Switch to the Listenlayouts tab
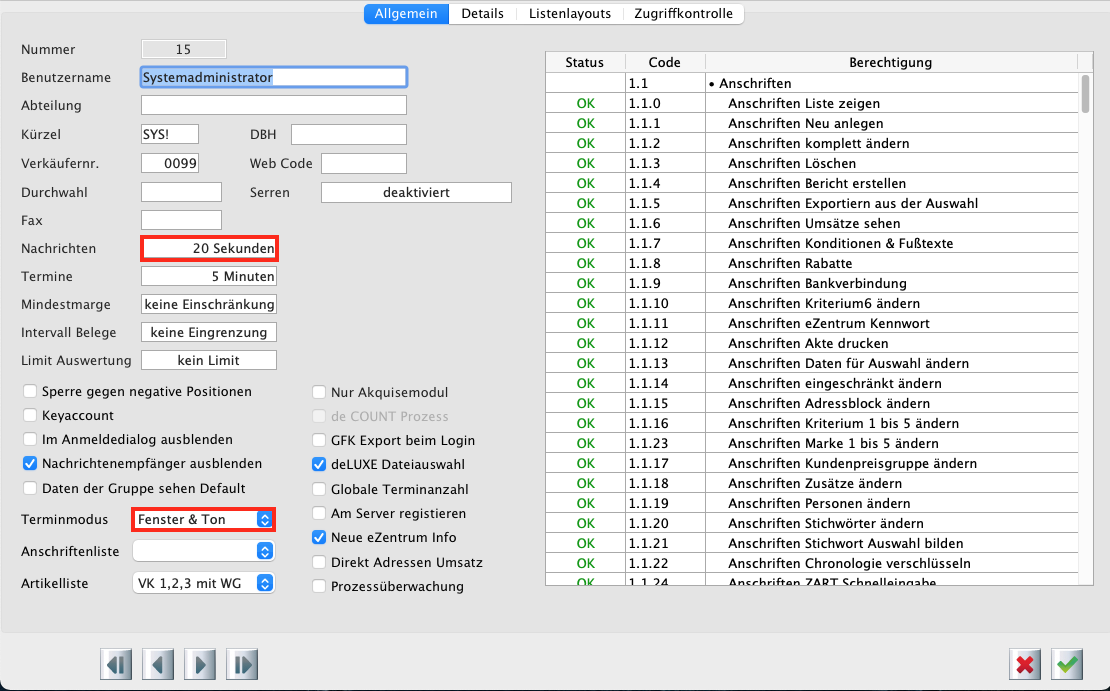The height and width of the screenshot is (691, 1110). pos(570,14)
